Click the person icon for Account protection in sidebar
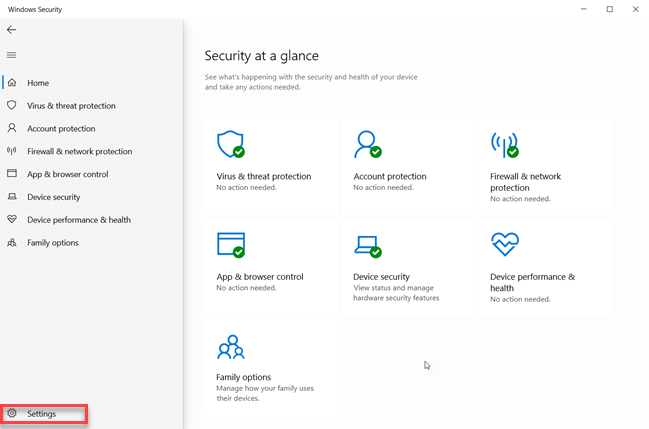Viewport: 649px width, 429px height. [x=12, y=128]
